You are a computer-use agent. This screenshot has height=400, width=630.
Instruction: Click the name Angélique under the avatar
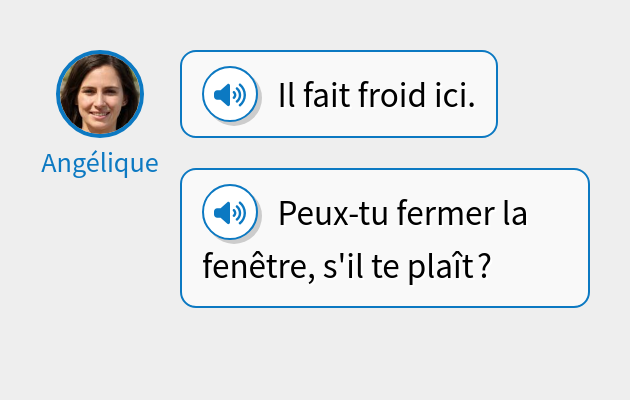click(x=99, y=163)
